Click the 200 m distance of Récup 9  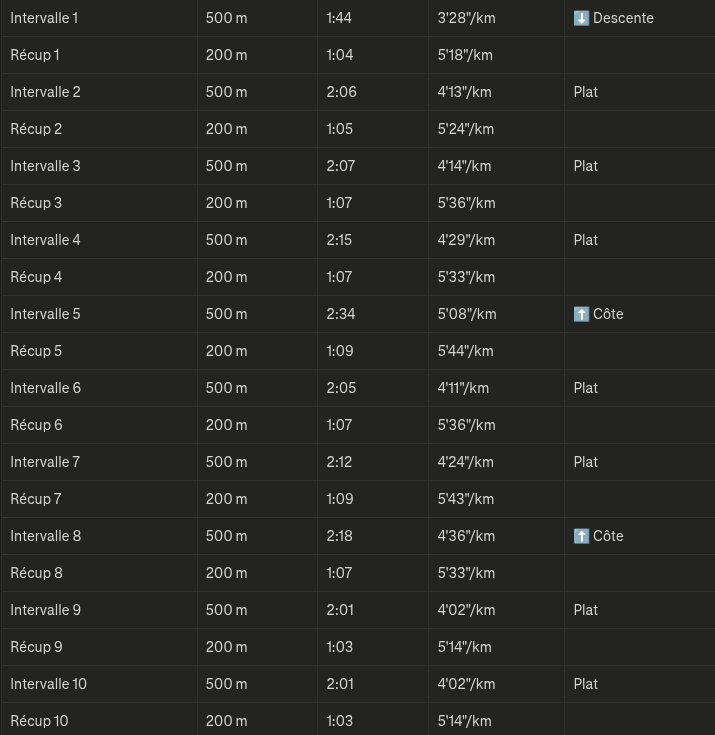coord(226,647)
